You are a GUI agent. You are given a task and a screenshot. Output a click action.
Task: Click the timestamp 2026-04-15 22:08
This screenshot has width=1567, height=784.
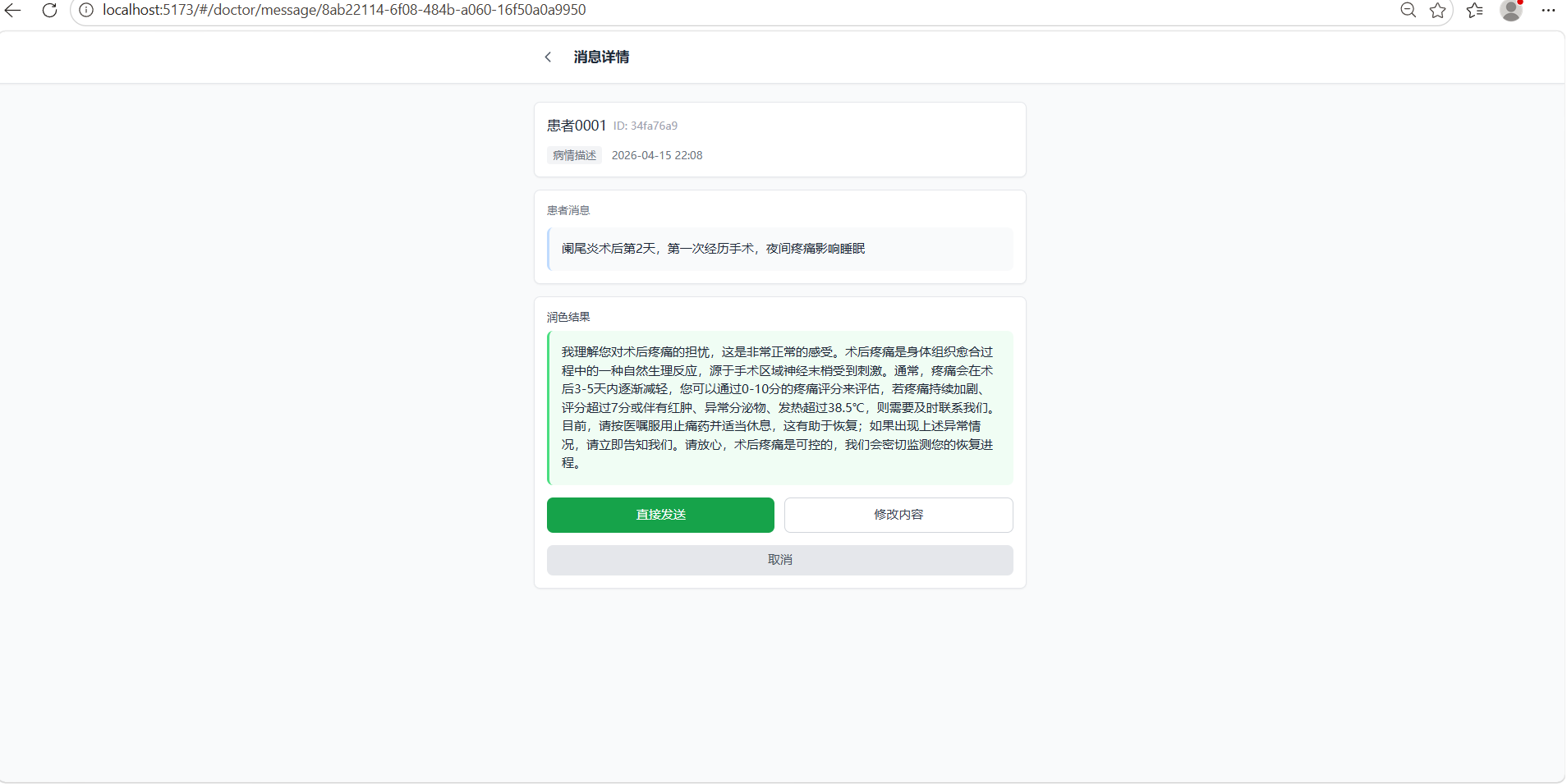(657, 155)
